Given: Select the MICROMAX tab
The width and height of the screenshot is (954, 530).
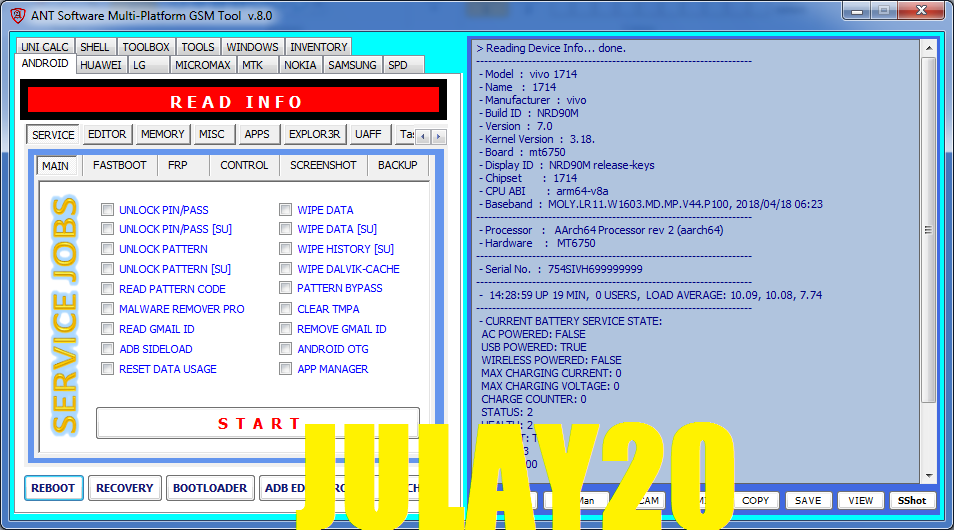Looking at the screenshot, I should pyautogui.click(x=203, y=65).
